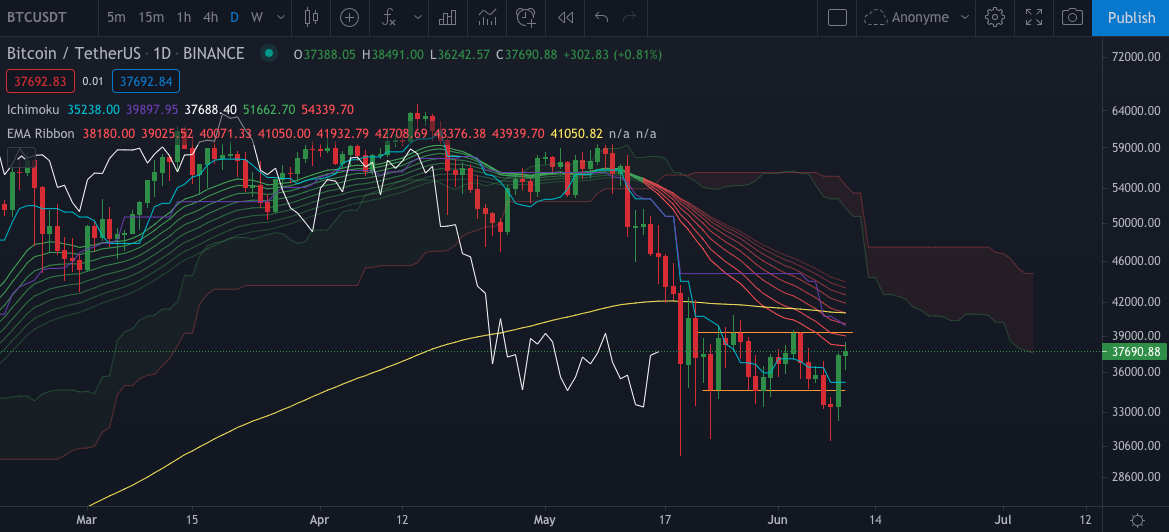Switch to the 4h timeframe
The width and height of the screenshot is (1169, 532).
211,17
